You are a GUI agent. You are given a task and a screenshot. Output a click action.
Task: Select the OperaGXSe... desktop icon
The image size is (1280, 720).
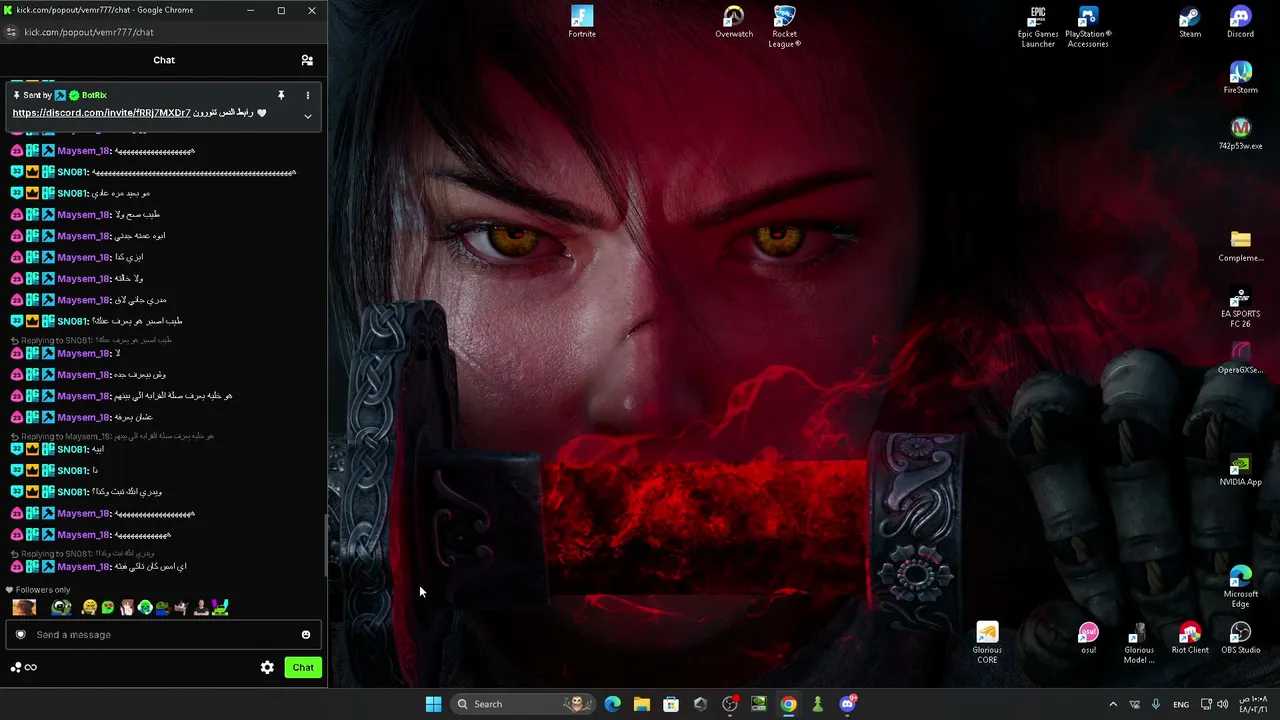click(1241, 358)
